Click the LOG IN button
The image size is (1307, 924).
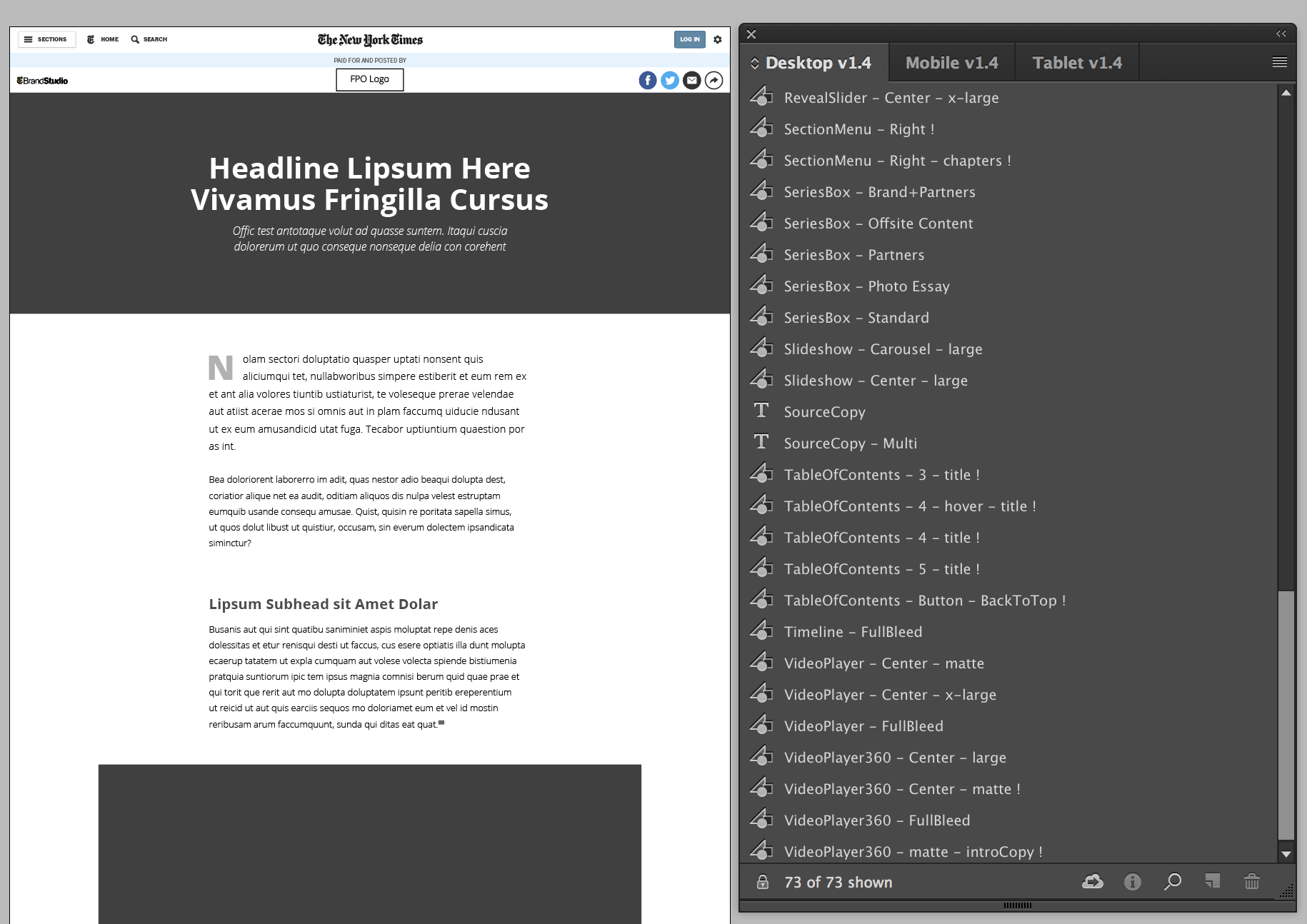coord(690,39)
